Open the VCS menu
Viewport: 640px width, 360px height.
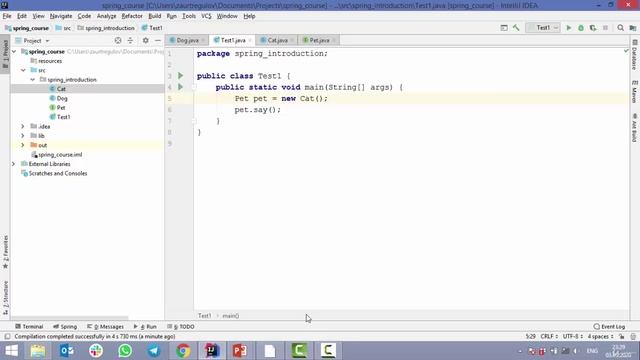coord(206,16)
